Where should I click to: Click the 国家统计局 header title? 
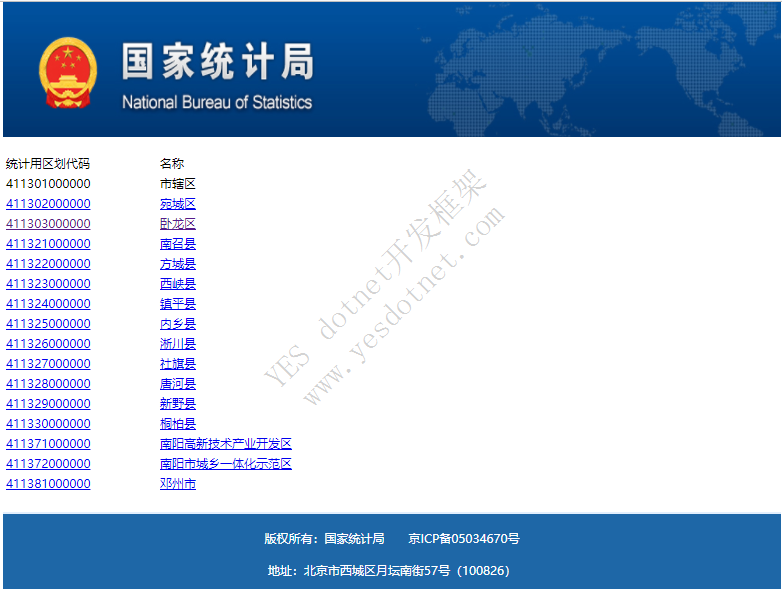point(217,62)
